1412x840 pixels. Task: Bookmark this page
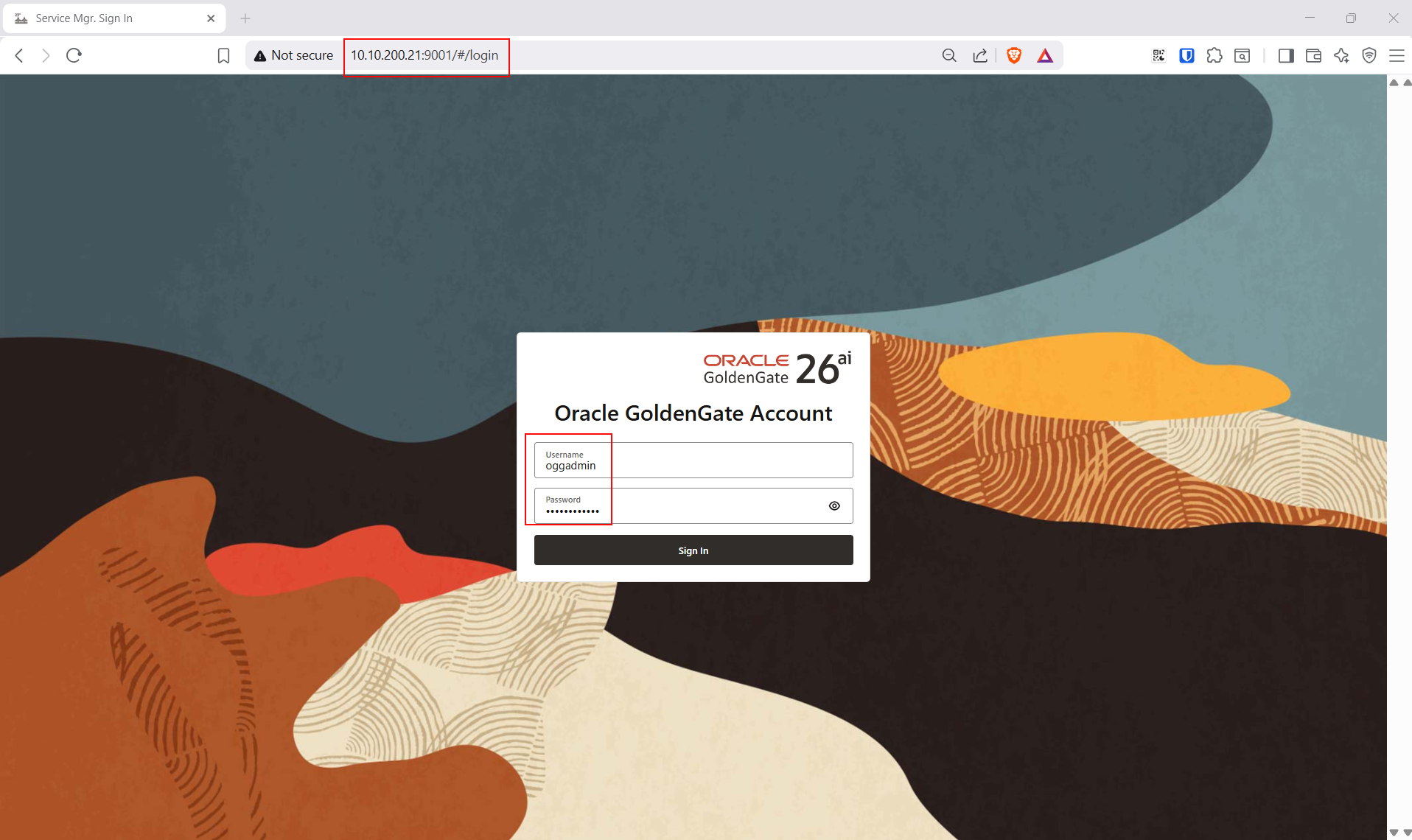(223, 55)
